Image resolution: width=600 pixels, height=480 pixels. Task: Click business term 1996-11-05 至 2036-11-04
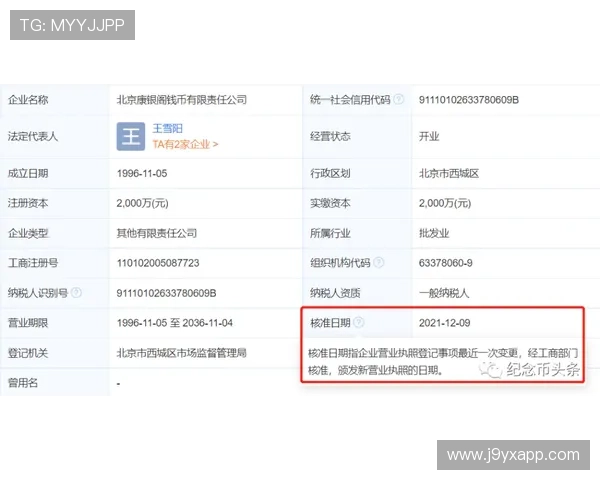(x=174, y=323)
